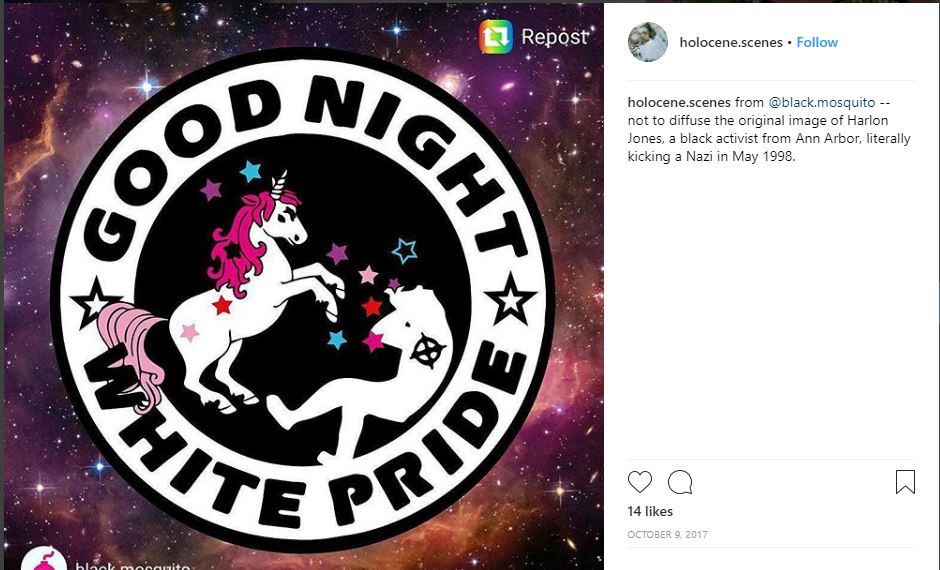
Task: Click the holocene.scenes name in caption
Action: coord(679,102)
